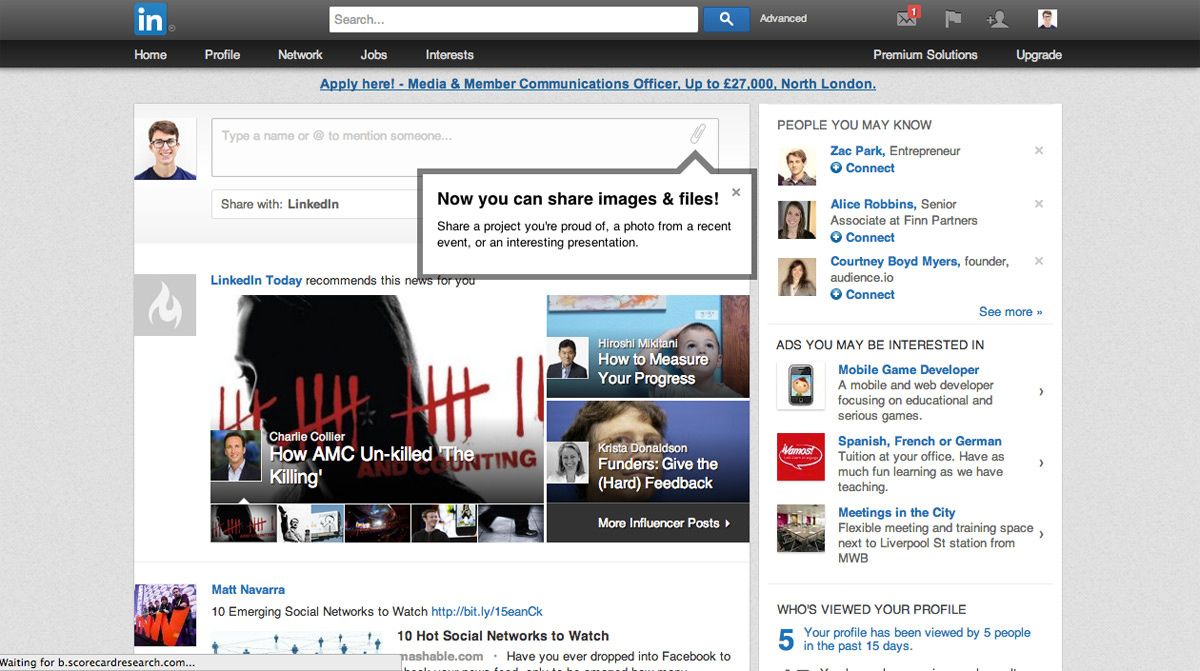Connect with Alice Robbins
The image size is (1200, 671).
tap(862, 238)
